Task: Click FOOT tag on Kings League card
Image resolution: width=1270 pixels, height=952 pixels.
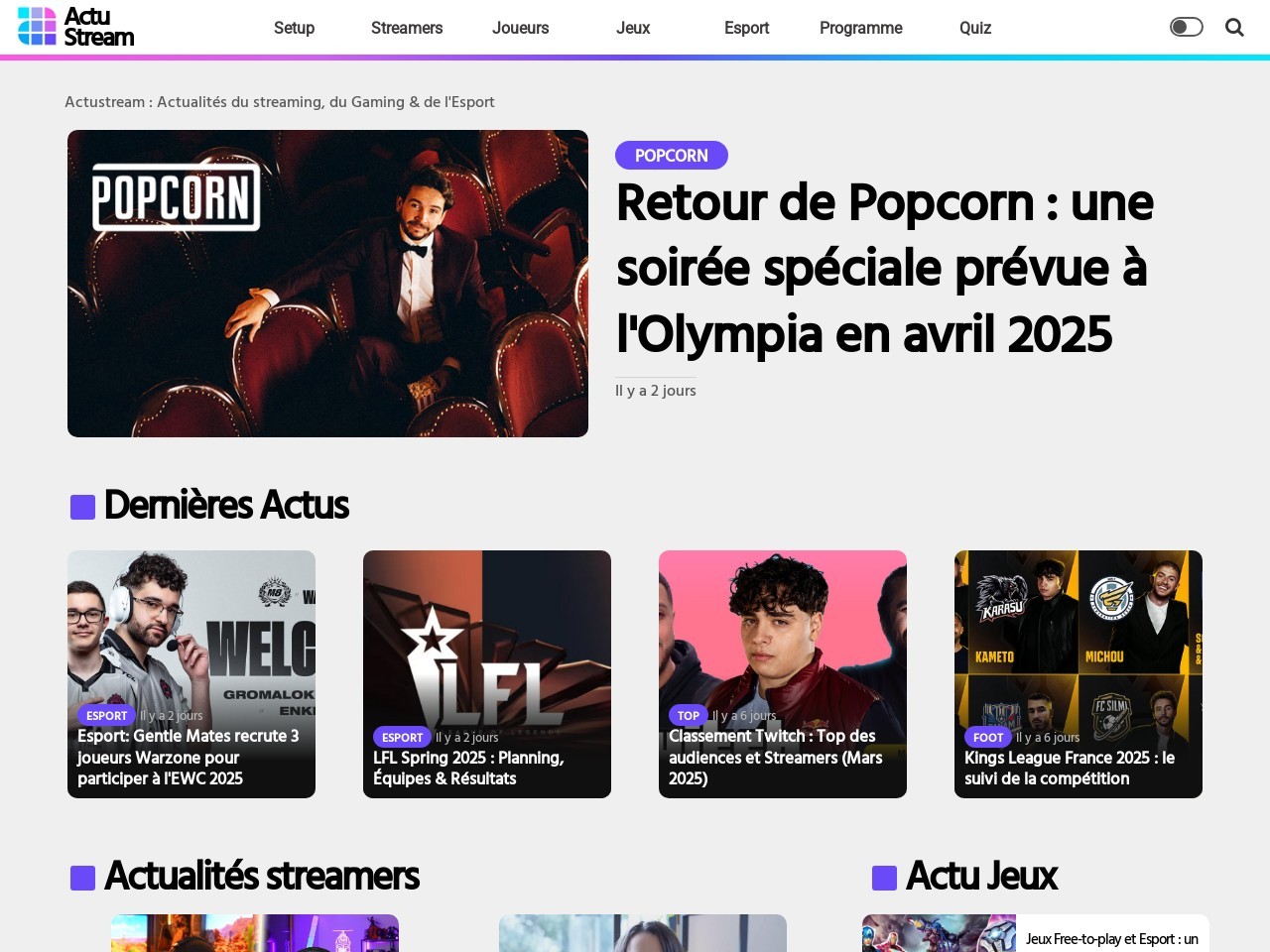Action: pyautogui.click(x=987, y=737)
